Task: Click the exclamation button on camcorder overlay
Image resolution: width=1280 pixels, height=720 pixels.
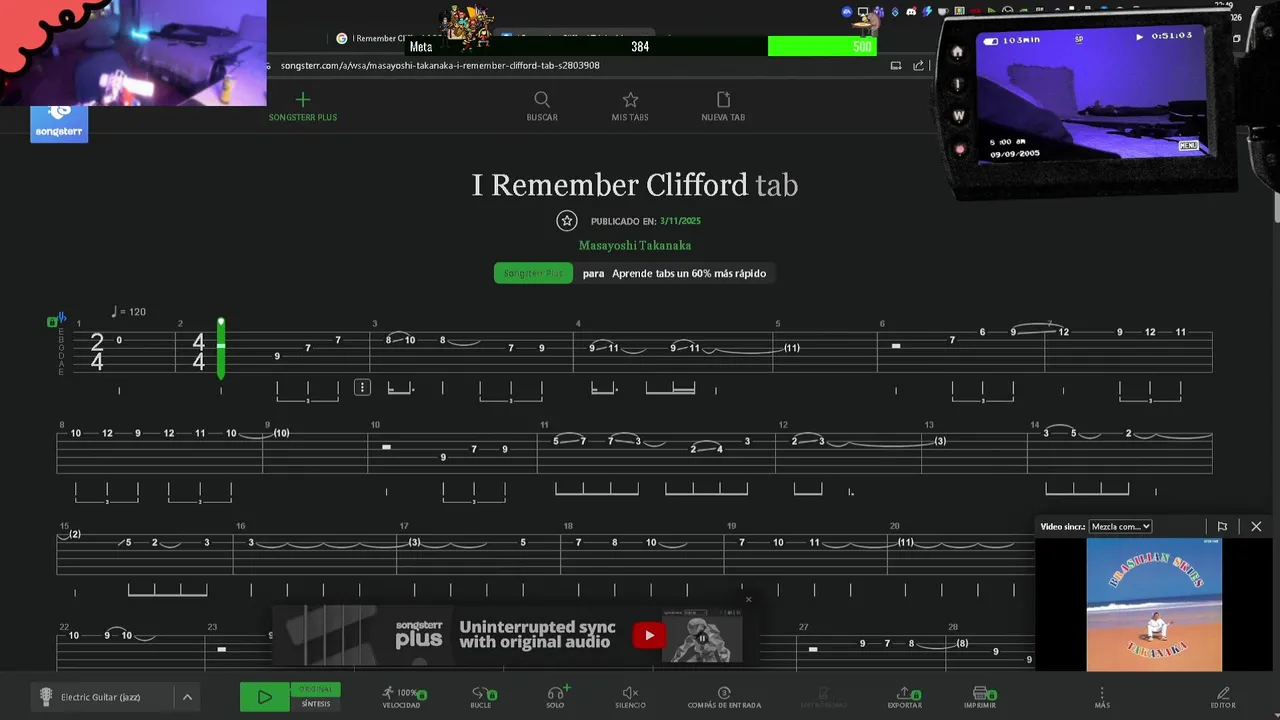Action: 957,84
